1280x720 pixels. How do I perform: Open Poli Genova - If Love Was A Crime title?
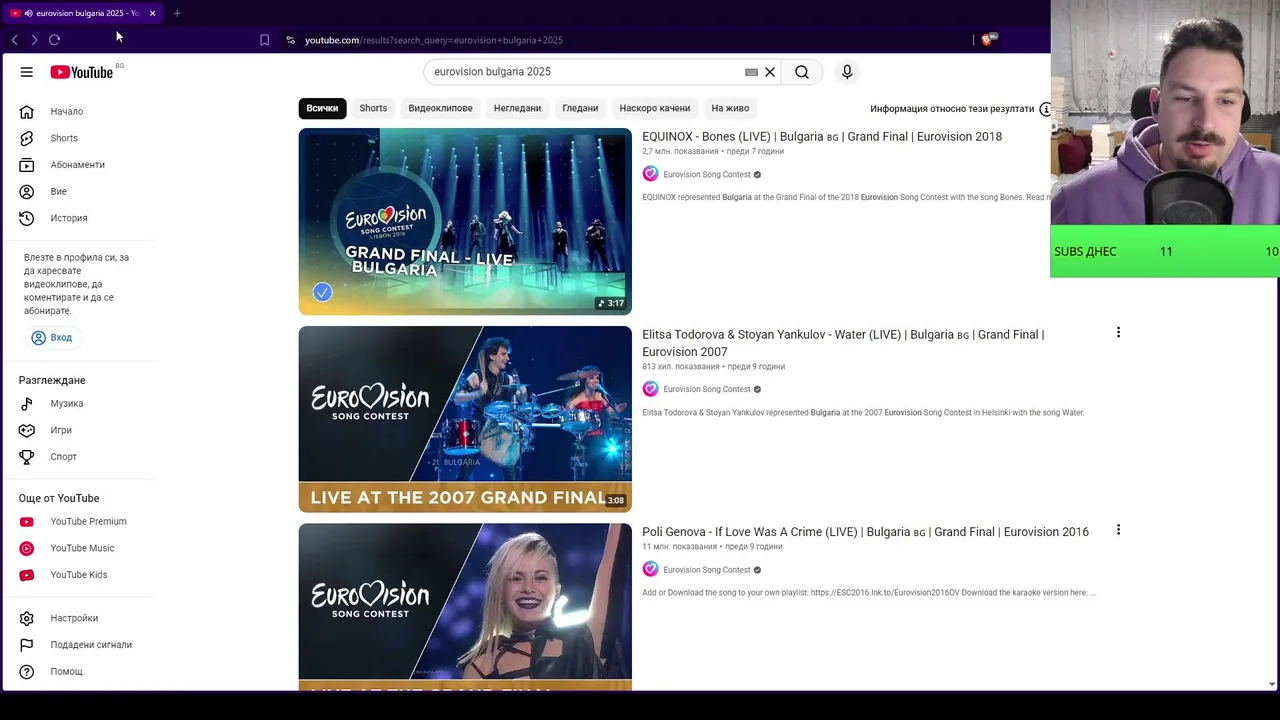pyautogui.click(x=865, y=532)
